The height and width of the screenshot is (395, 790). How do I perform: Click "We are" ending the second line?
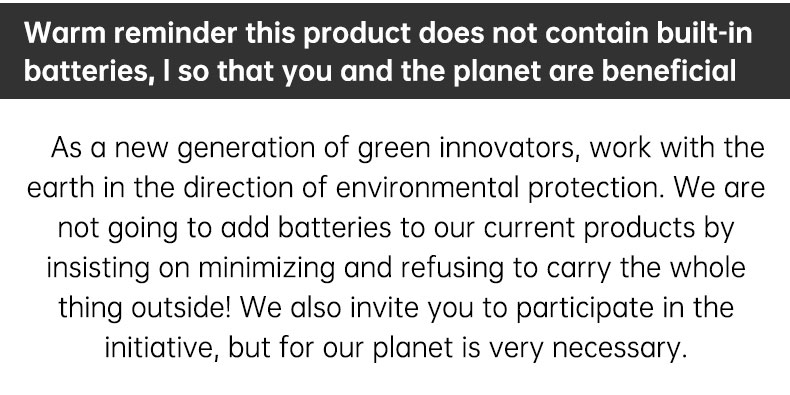(x=719, y=188)
